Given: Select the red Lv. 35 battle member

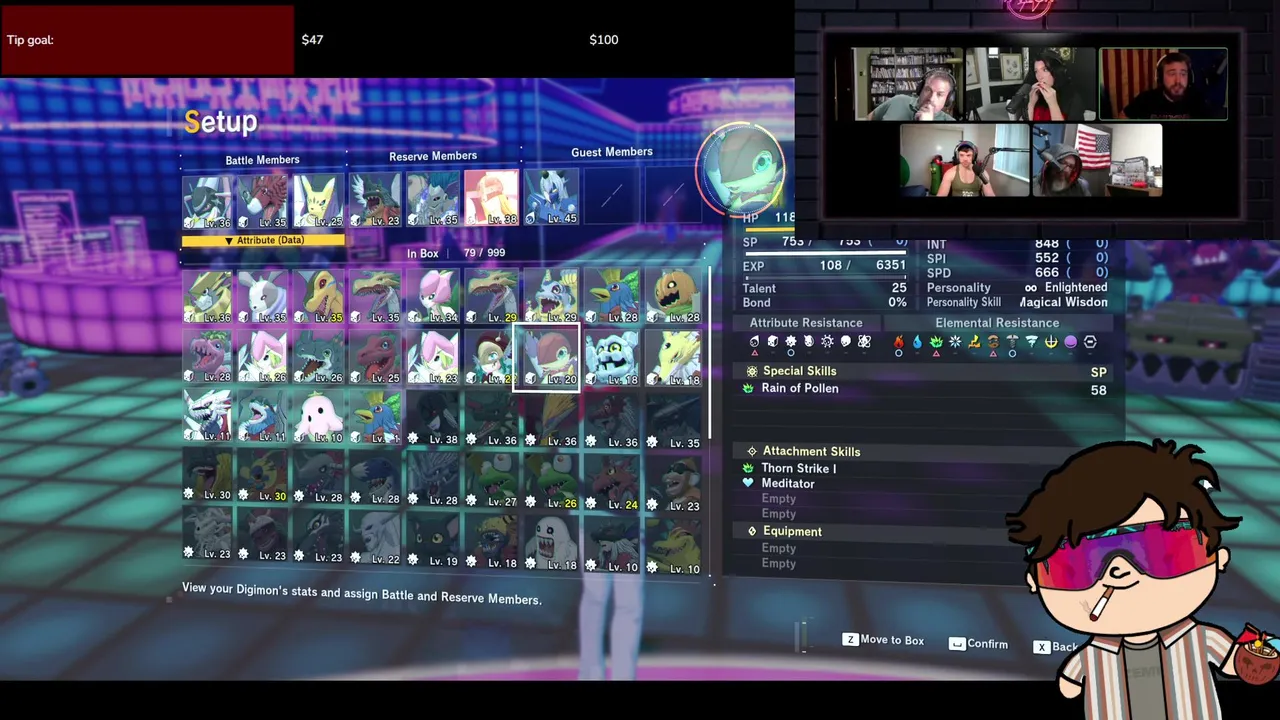Looking at the screenshot, I should coord(263,201).
